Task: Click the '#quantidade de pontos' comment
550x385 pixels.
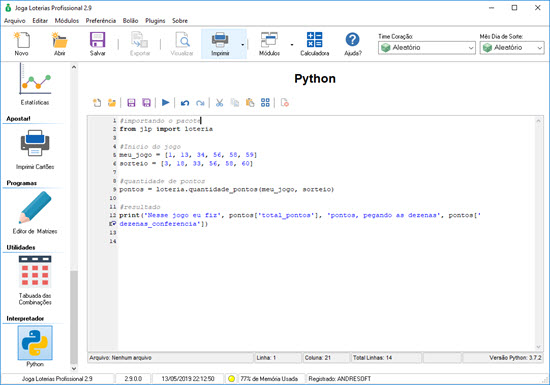Action: 162,181
